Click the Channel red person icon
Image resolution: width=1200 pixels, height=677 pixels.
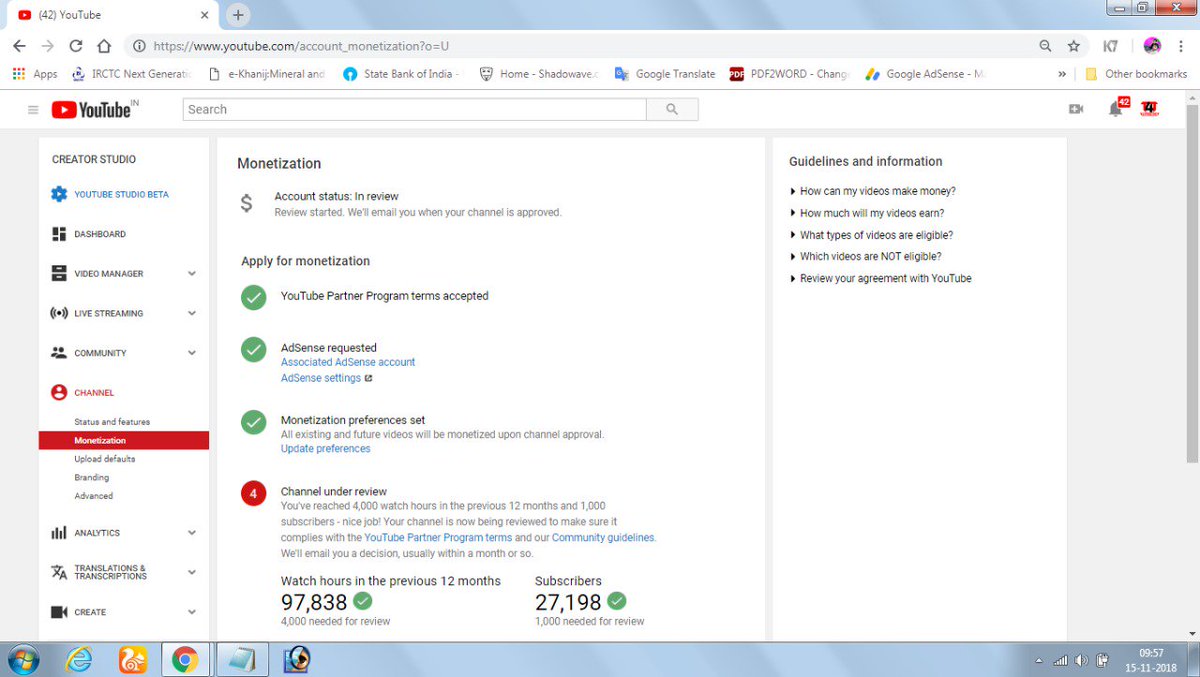pos(59,393)
